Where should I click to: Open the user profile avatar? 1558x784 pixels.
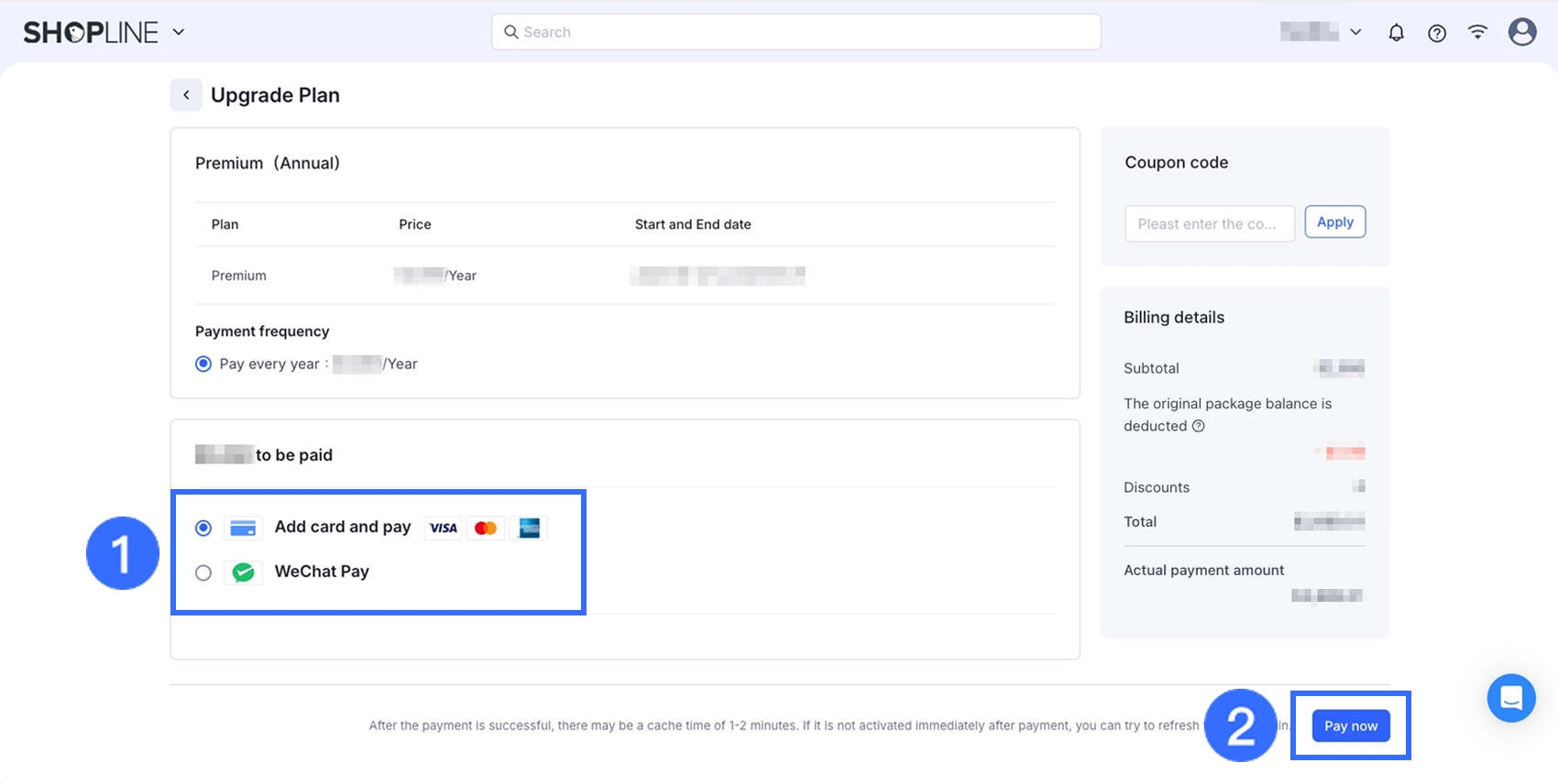(x=1521, y=32)
